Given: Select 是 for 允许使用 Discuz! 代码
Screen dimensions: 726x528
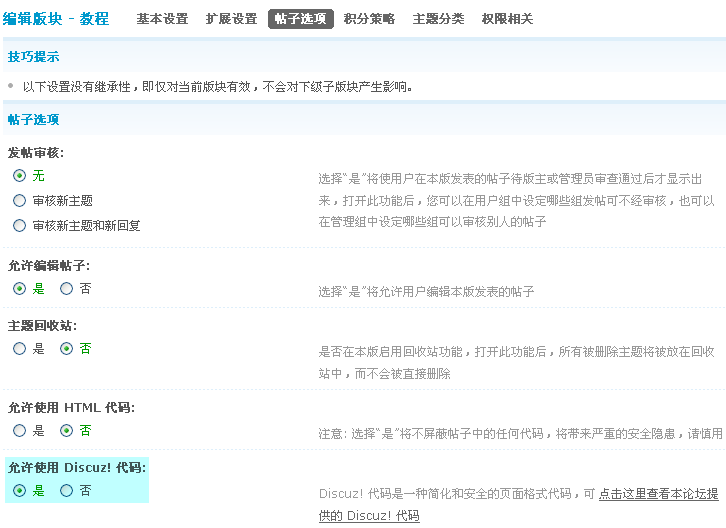Looking at the screenshot, I should point(20,491).
